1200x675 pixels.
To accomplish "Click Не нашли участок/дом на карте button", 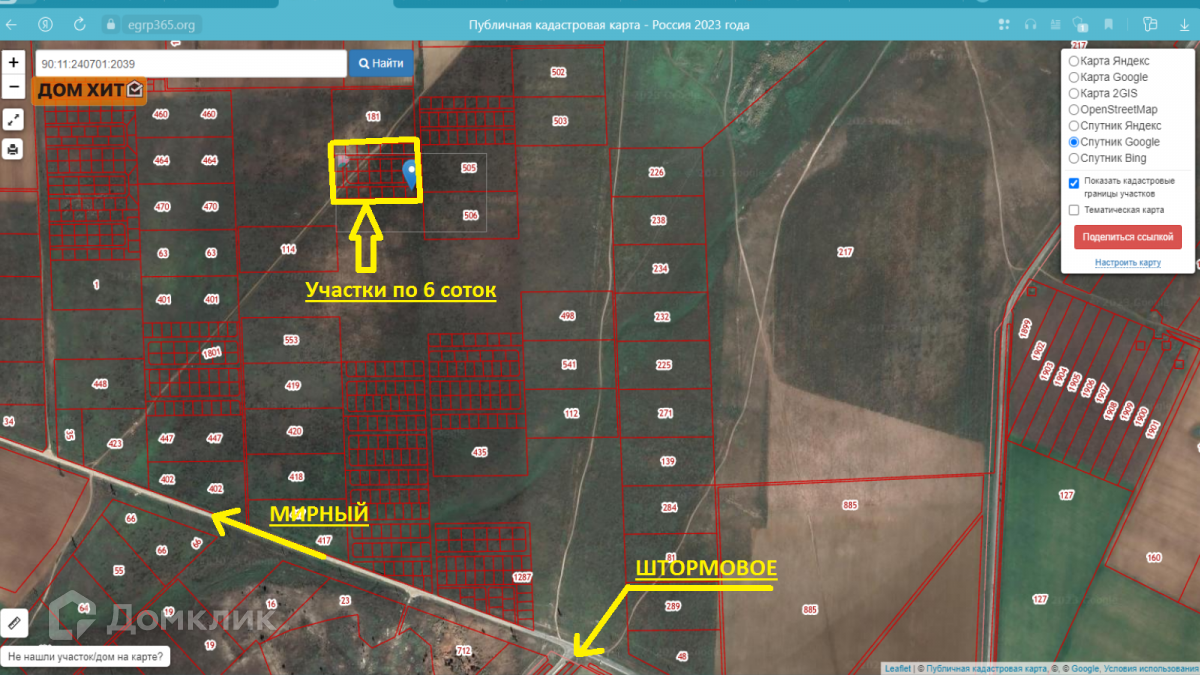I will tap(86, 657).
